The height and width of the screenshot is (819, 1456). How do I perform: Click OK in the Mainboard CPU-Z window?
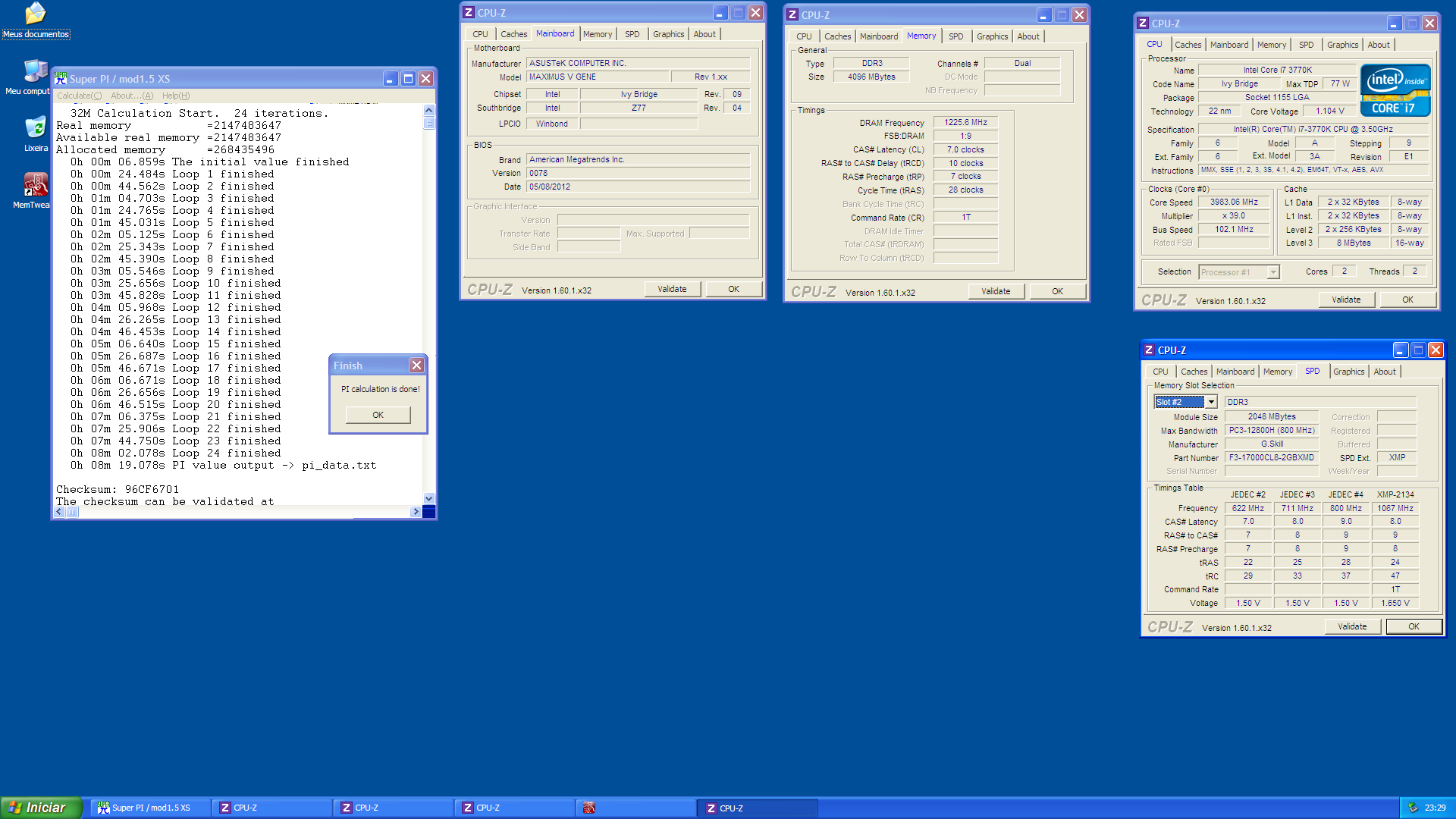733,289
